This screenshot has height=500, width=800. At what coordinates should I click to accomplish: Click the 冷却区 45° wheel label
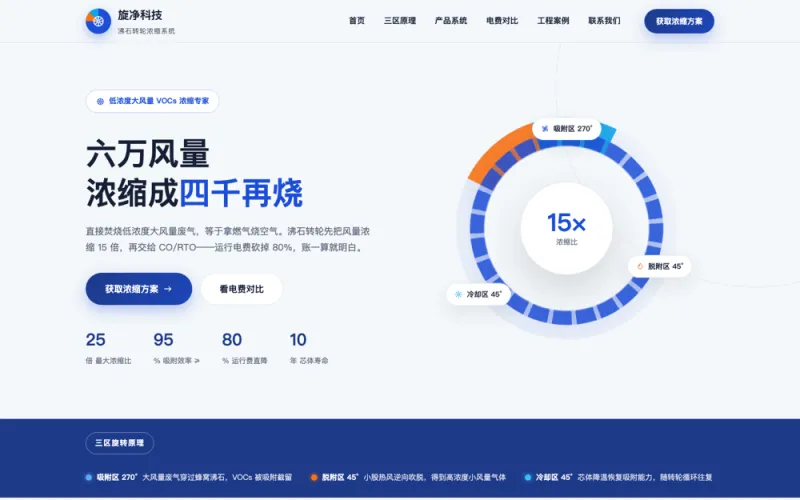point(479,294)
